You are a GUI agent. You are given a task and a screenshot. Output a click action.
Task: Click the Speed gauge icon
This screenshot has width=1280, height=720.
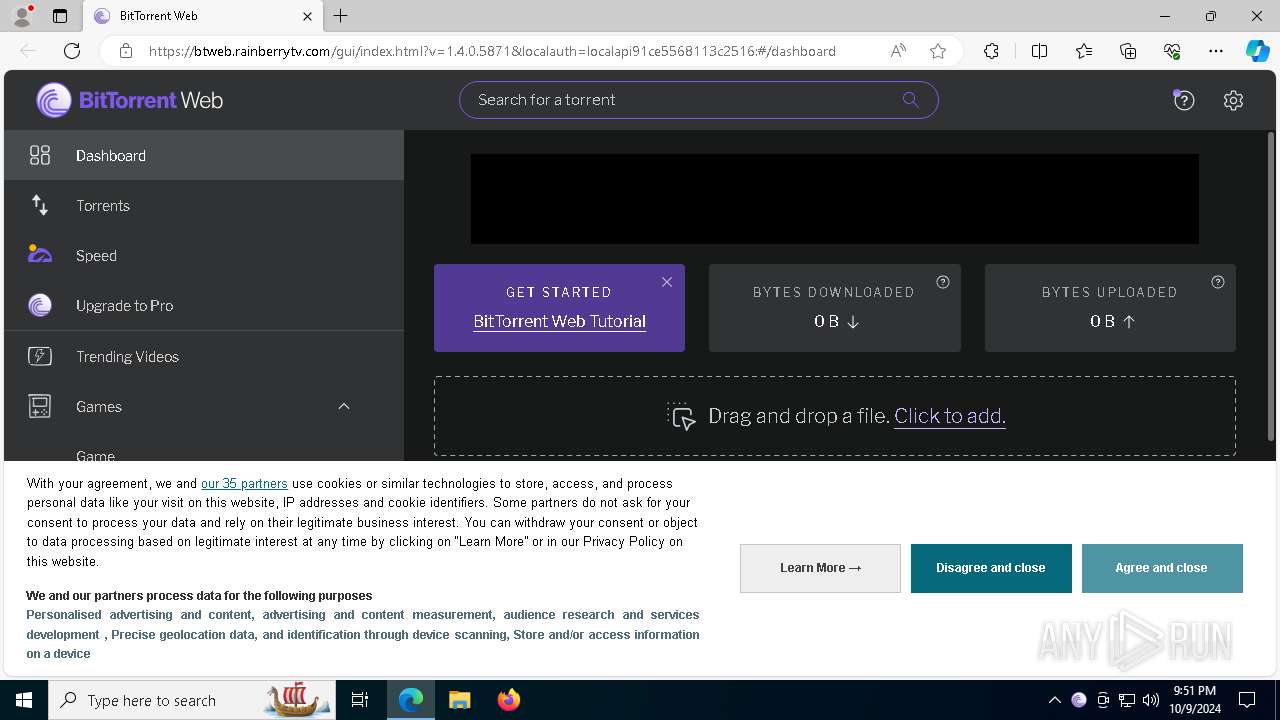[40, 254]
